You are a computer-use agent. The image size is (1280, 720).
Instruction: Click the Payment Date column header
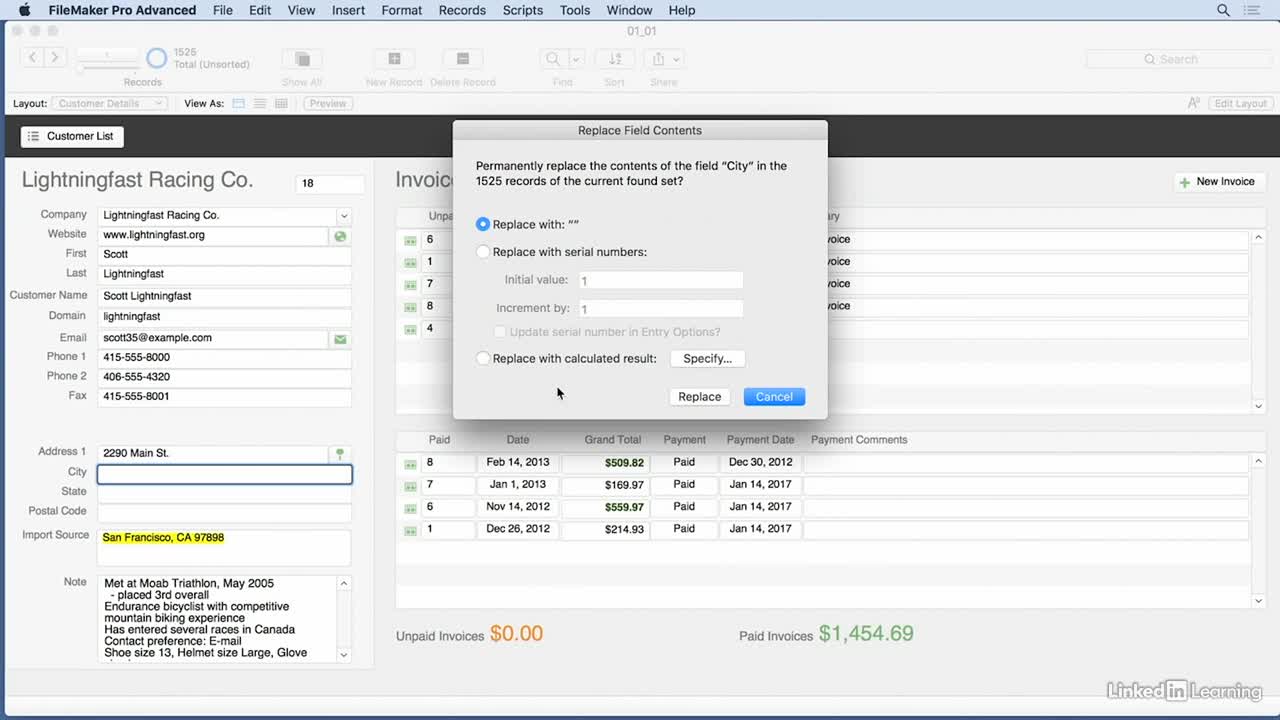click(x=760, y=440)
